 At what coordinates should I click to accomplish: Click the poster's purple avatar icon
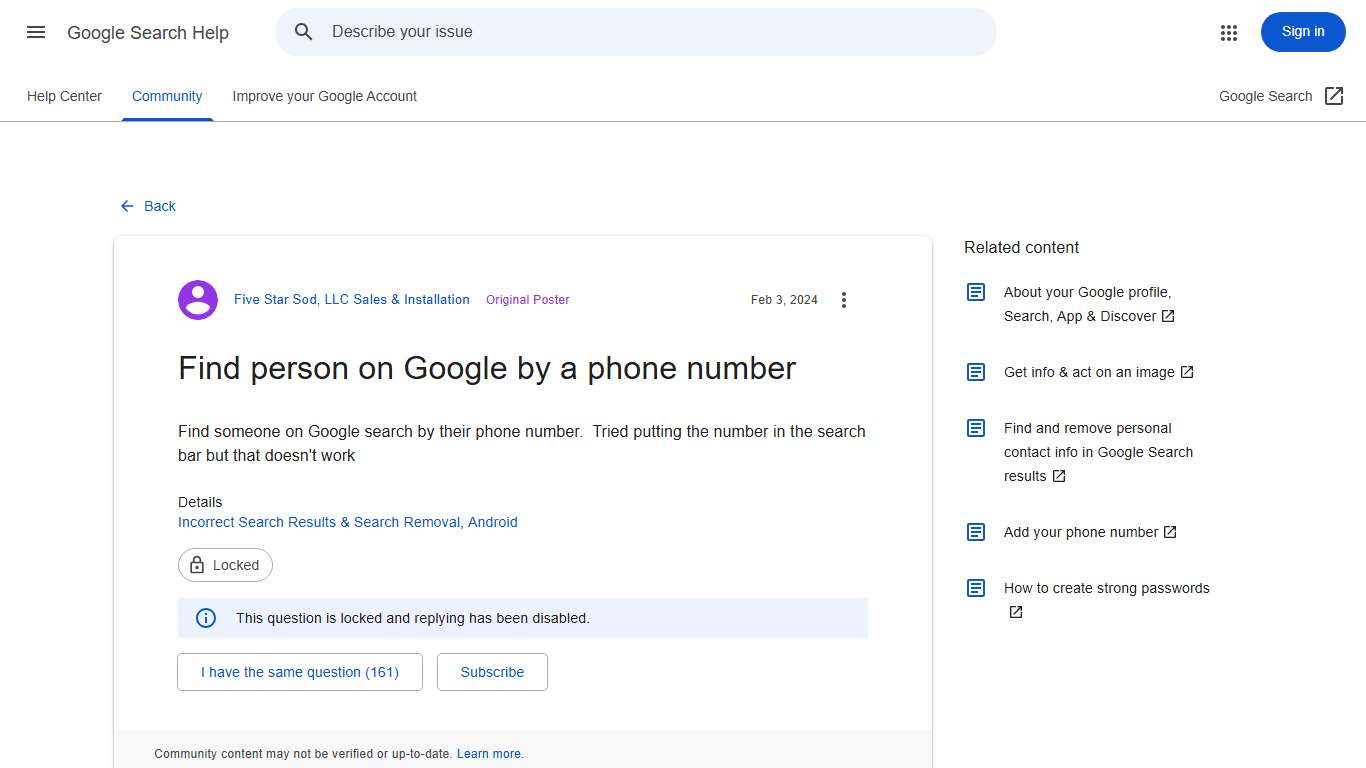point(197,299)
